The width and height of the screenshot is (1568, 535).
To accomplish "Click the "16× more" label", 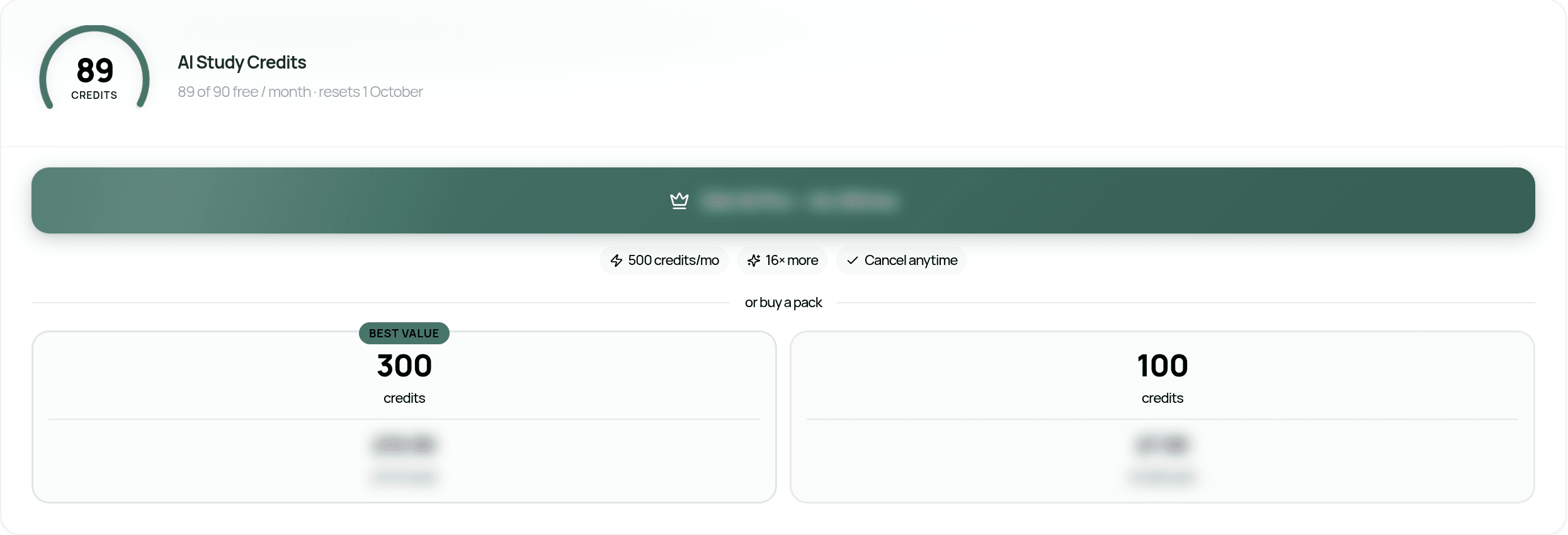I will [792, 261].
